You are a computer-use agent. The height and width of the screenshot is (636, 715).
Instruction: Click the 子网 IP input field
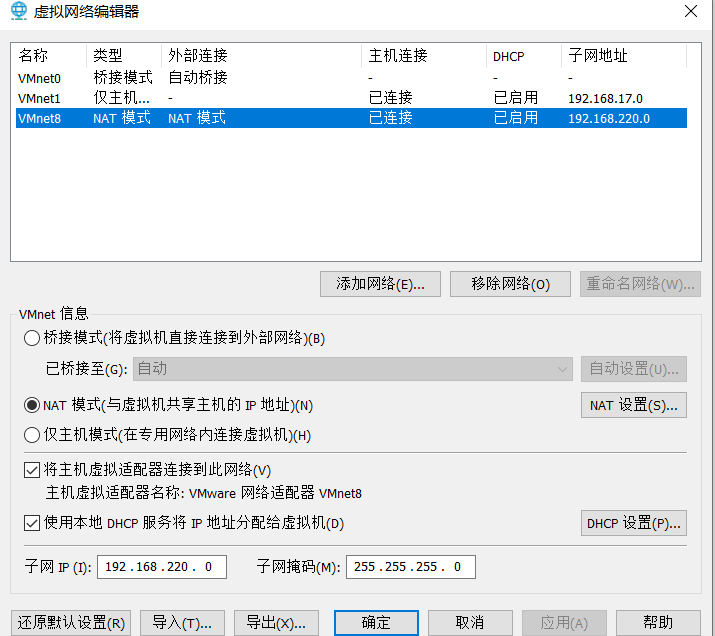point(162,567)
